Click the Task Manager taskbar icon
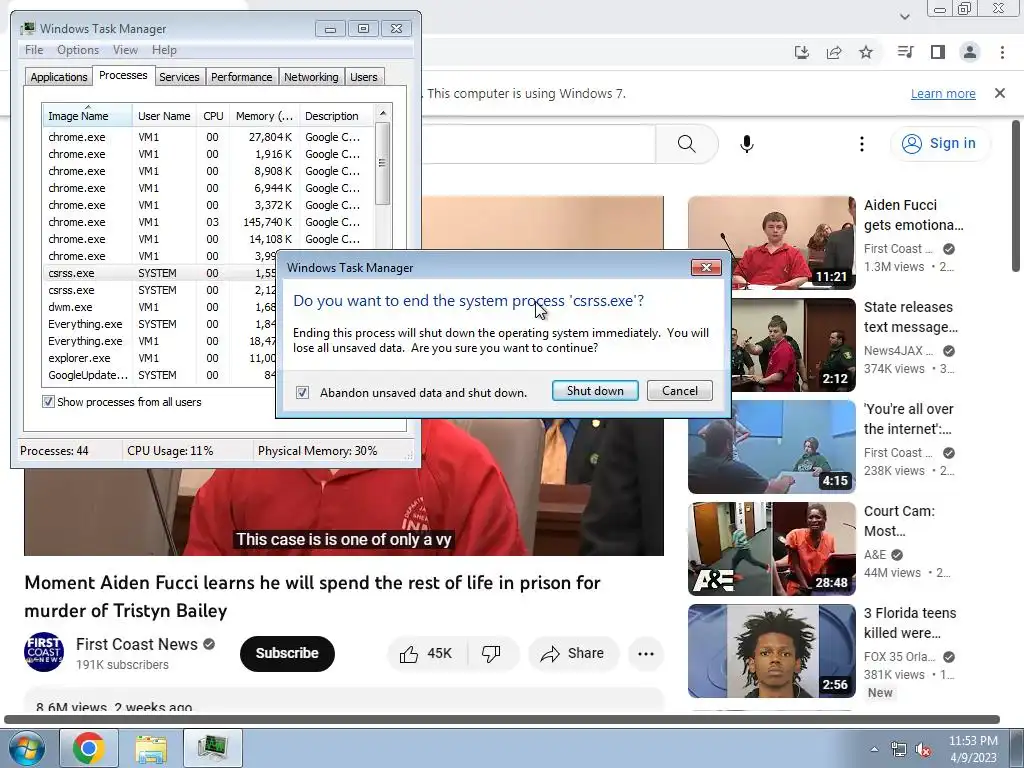1024x768 pixels. coord(213,748)
